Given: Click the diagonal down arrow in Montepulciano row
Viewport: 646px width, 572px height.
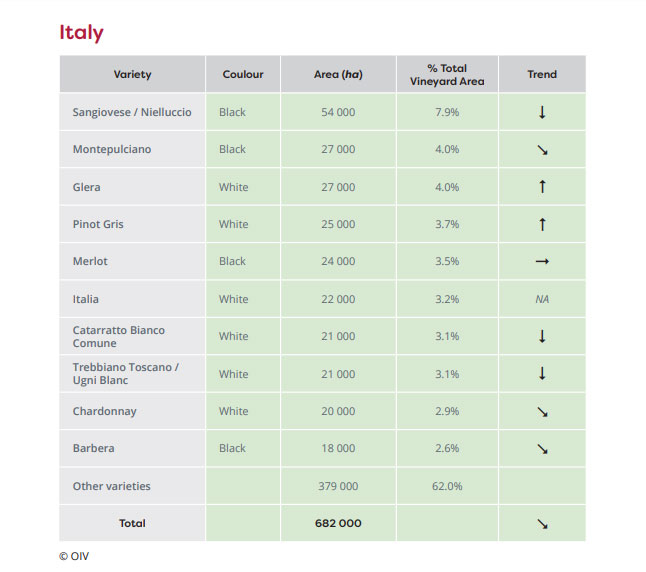Looking at the screenshot, I should 542,150.
